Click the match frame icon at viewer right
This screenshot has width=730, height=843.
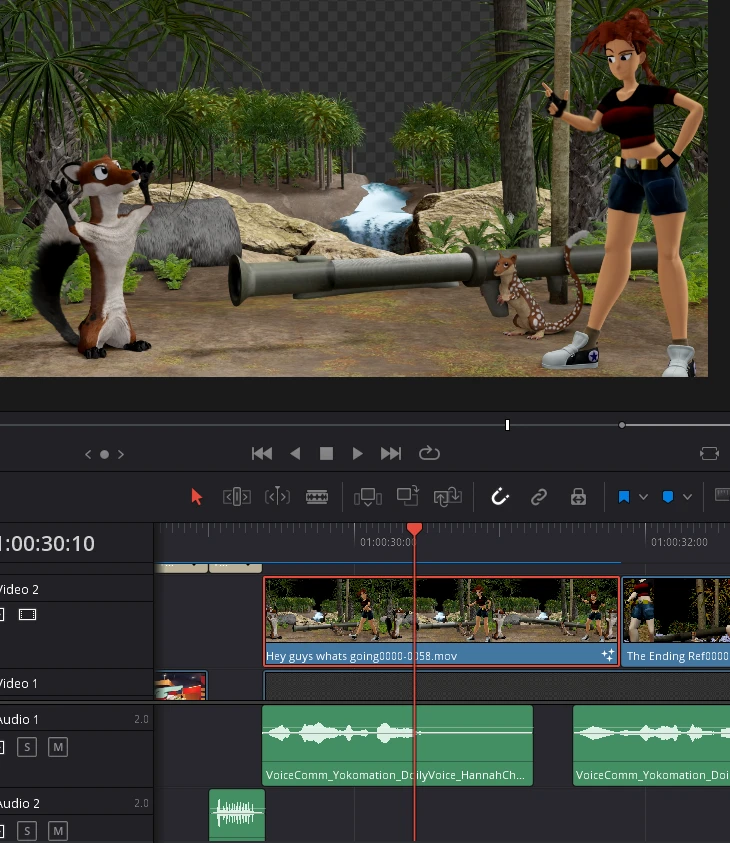point(709,454)
